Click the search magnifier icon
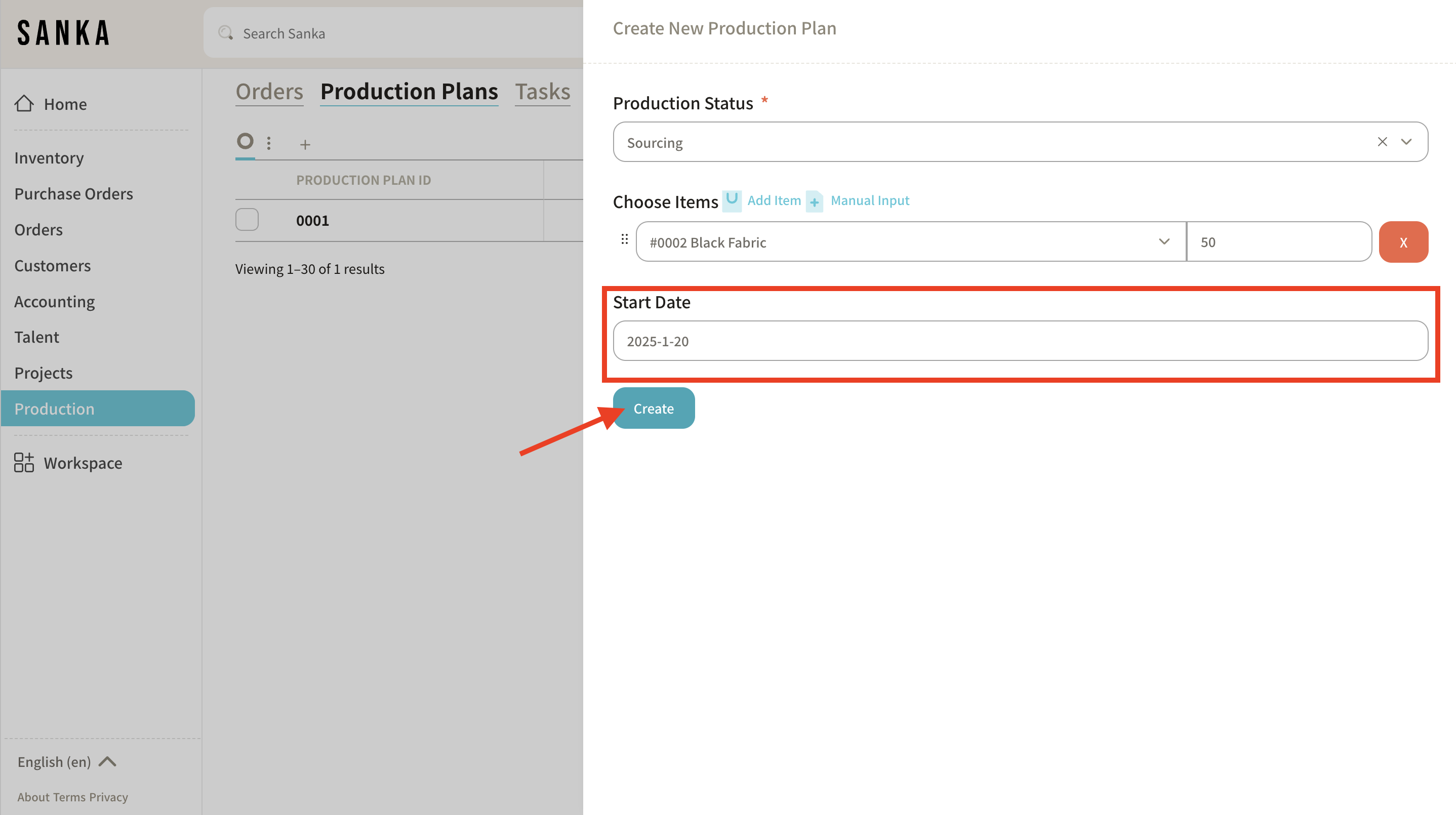 tap(225, 33)
